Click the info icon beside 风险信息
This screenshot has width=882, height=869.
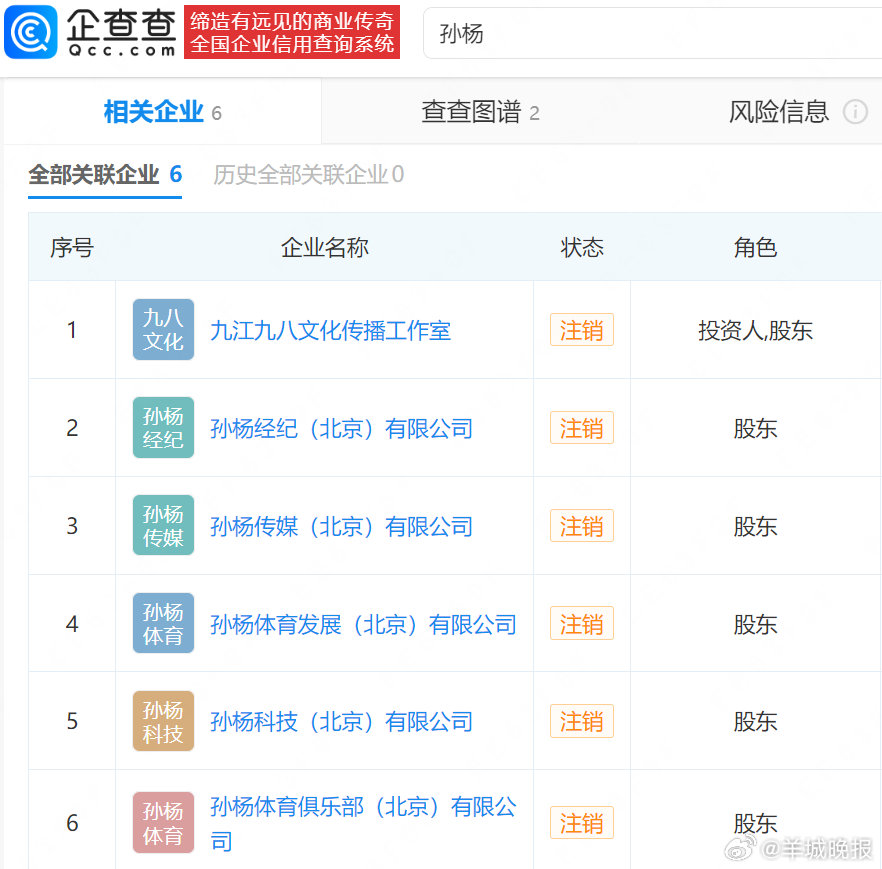tap(855, 112)
